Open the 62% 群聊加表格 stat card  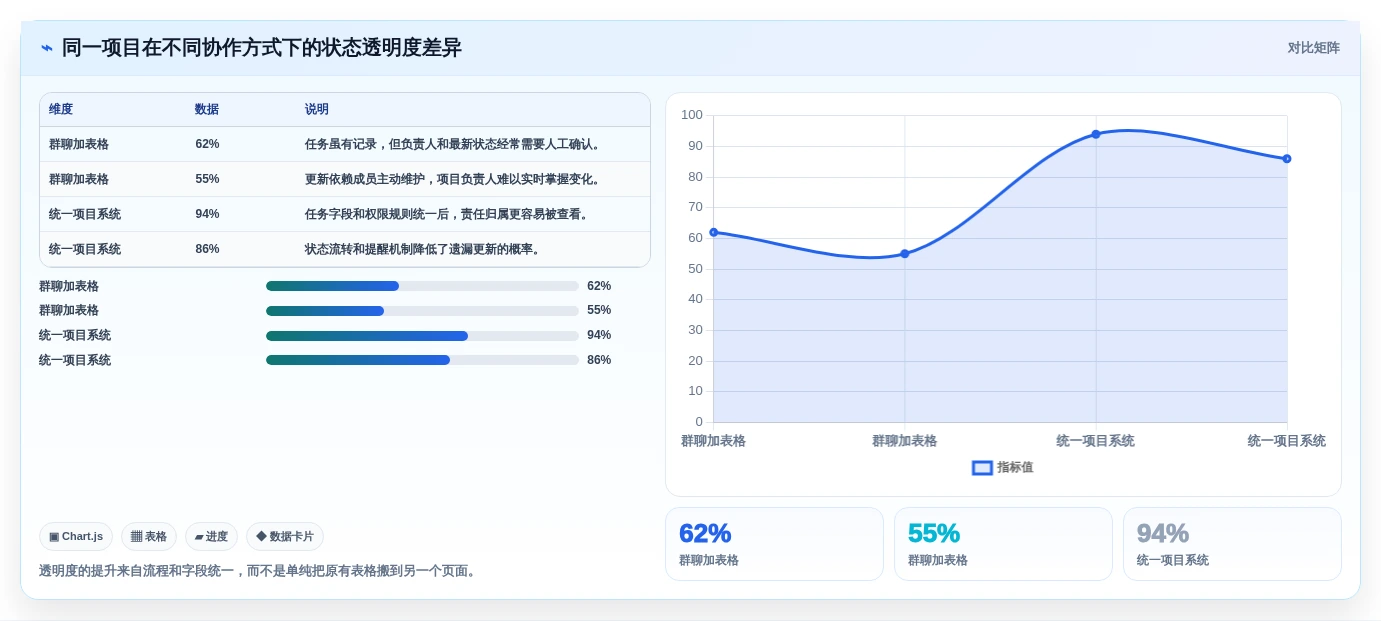pyautogui.click(x=774, y=544)
